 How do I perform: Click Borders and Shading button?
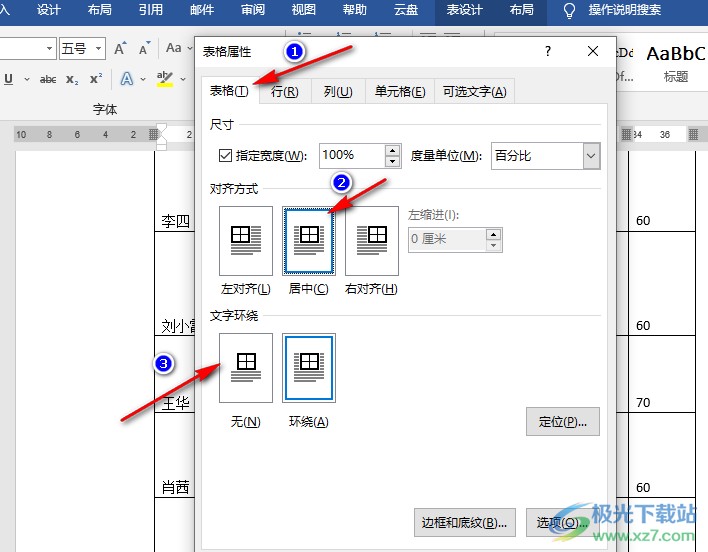(x=465, y=523)
